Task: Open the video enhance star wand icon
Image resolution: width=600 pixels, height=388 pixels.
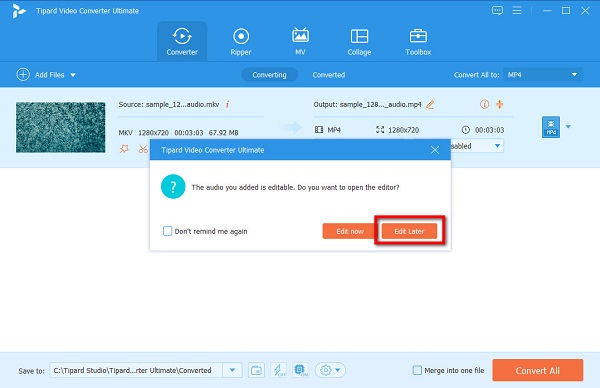Action: (124, 148)
